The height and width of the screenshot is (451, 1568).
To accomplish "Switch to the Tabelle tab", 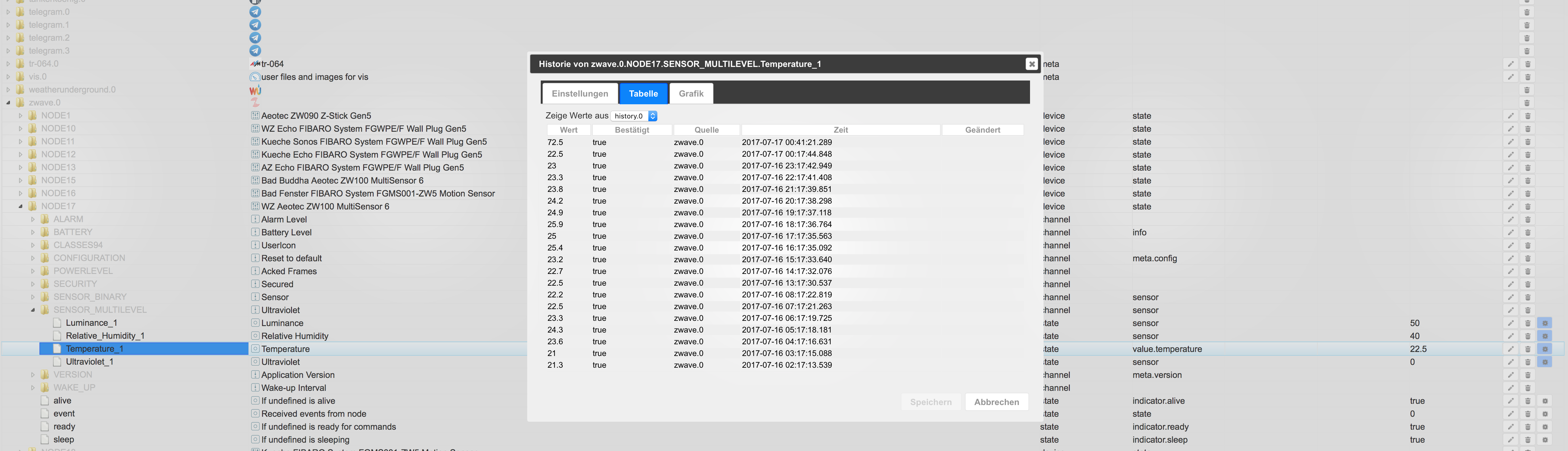I will [643, 93].
